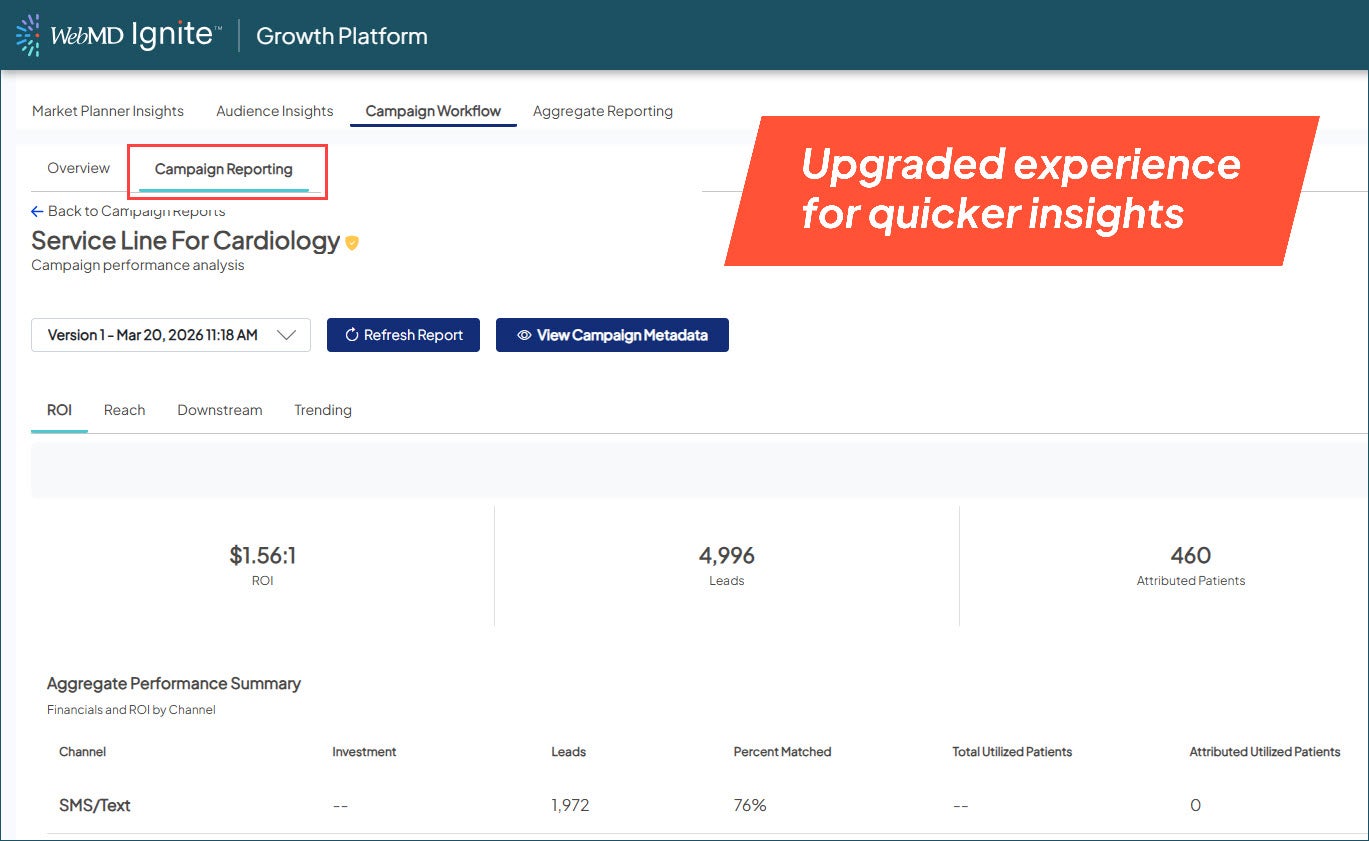Click the WebMD Ignite starburst logo
The image size is (1369, 841).
(x=29, y=35)
